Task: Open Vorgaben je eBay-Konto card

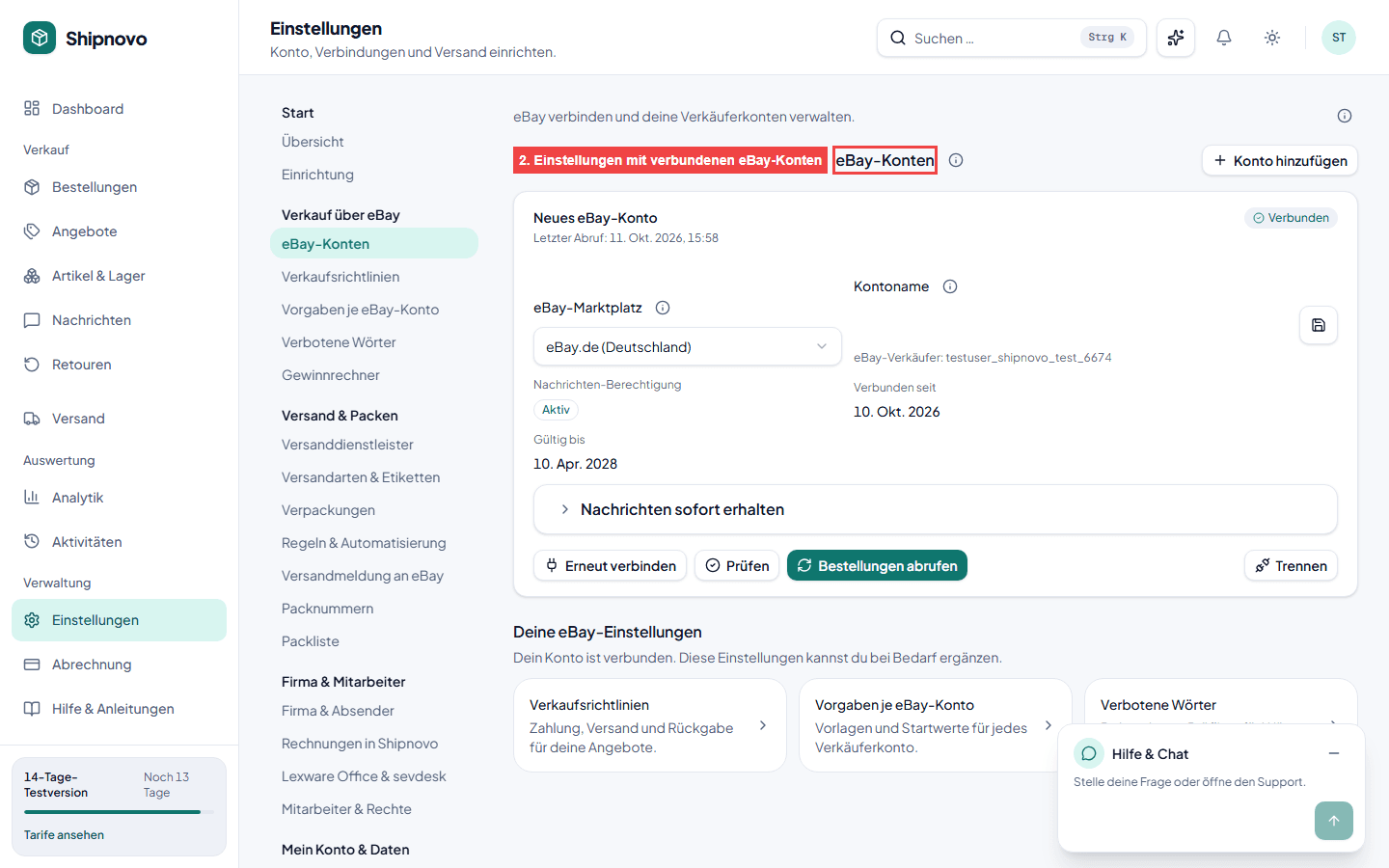Action: coord(936,725)
